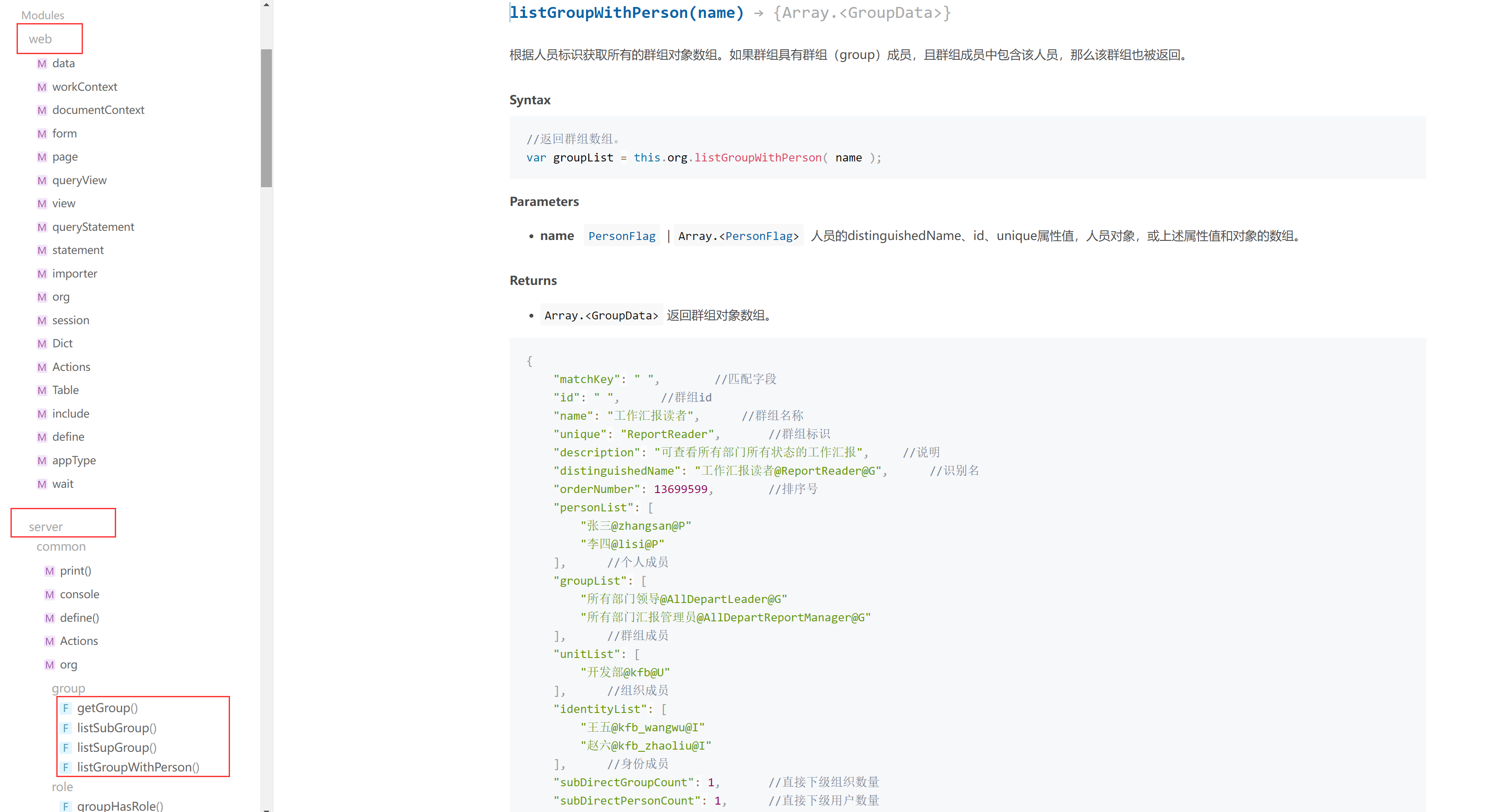Click the sidebar scroll-up arrow

point(266,5)
